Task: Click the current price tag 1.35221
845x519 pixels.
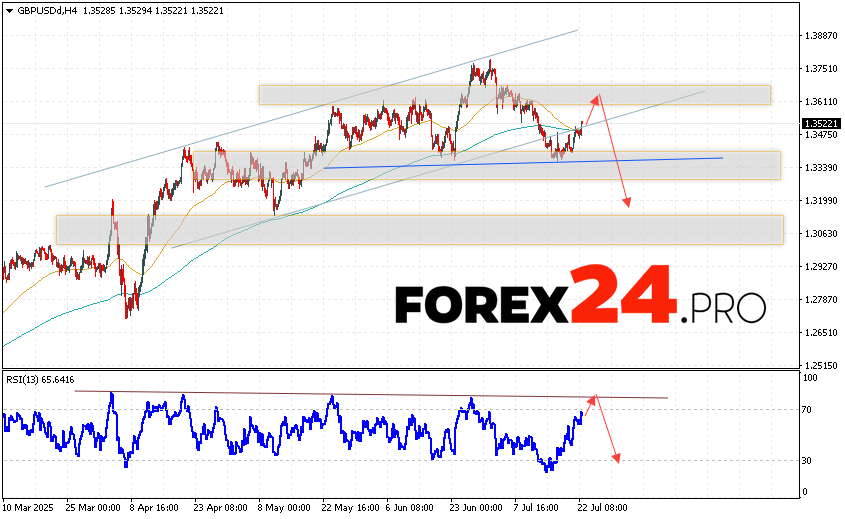Action: 820,123
